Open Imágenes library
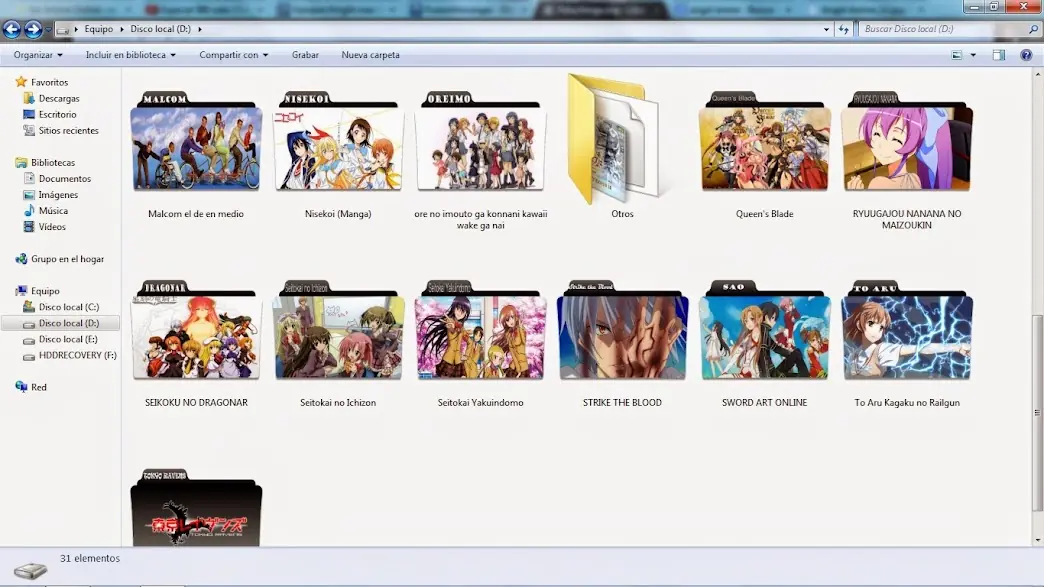 [x=58, y=194]
